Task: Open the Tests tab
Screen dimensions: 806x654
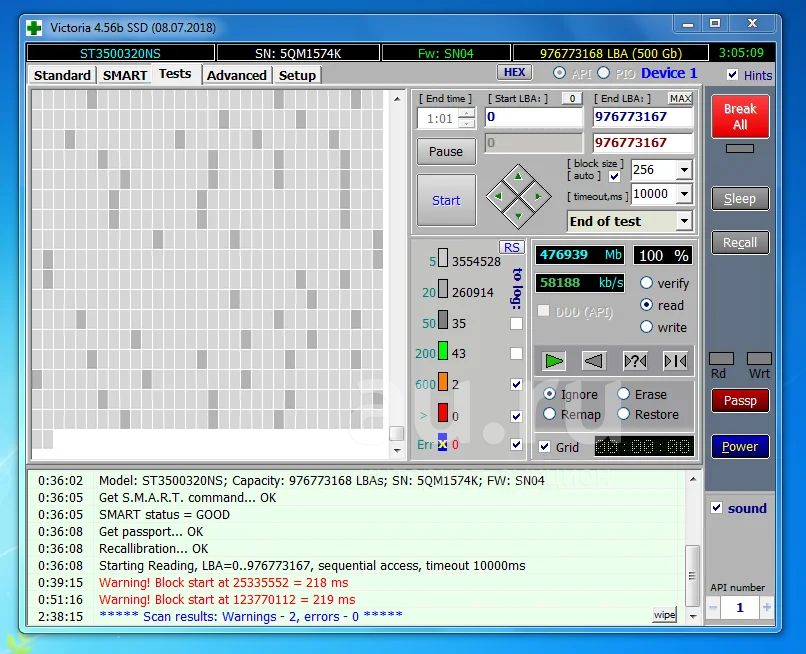Action: pos(175,74)
